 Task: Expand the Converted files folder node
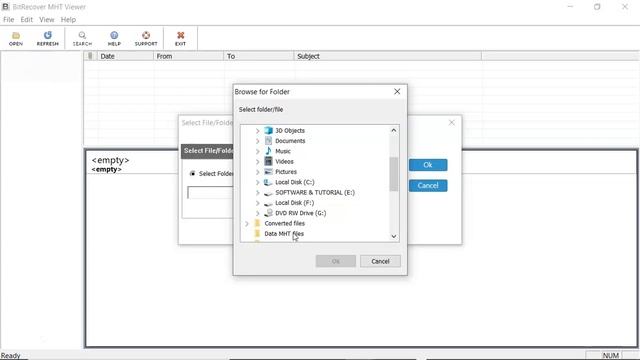tap(247, 223)
